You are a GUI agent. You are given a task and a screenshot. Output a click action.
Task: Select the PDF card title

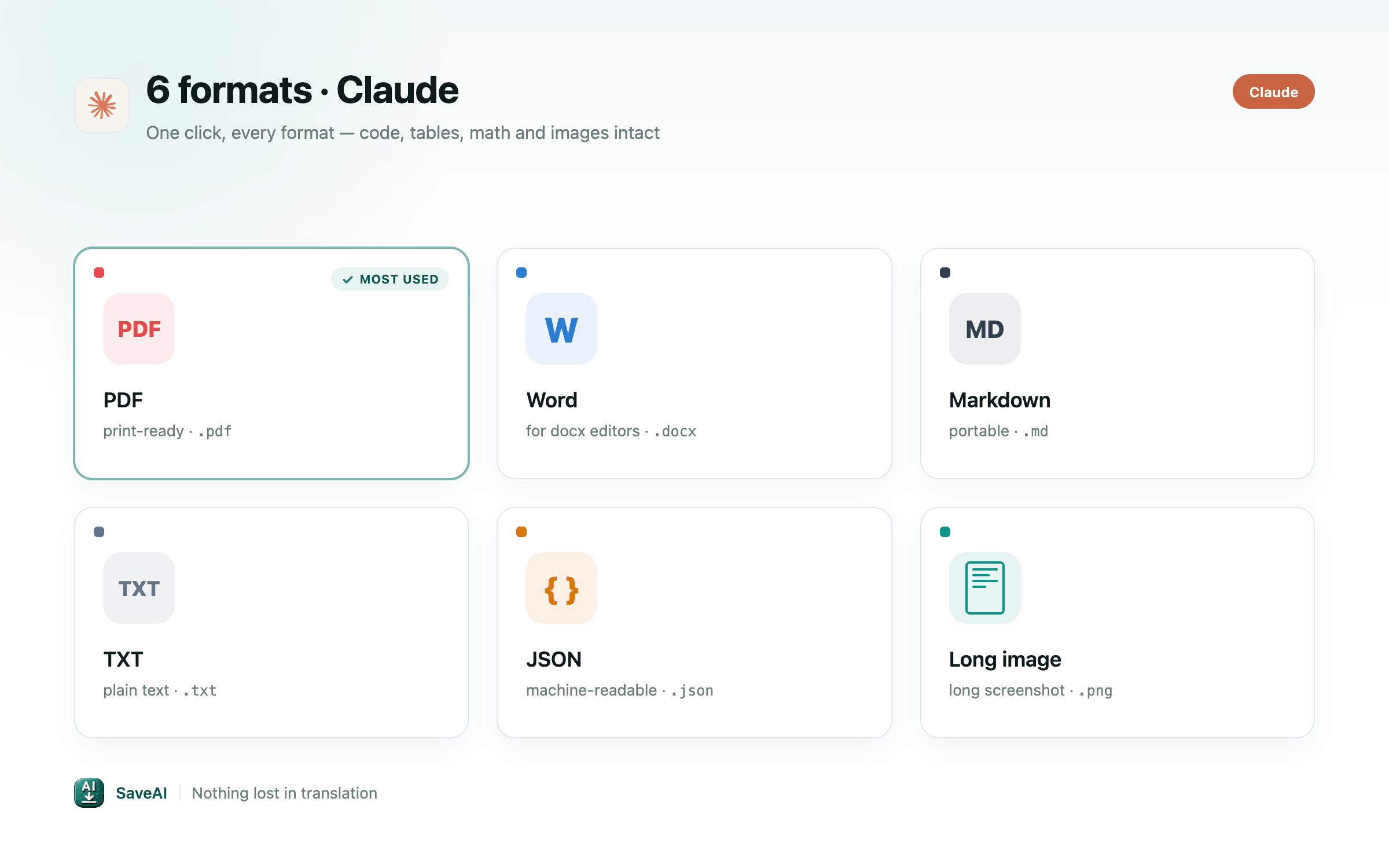pyautogui.click(x=123, y=400)
